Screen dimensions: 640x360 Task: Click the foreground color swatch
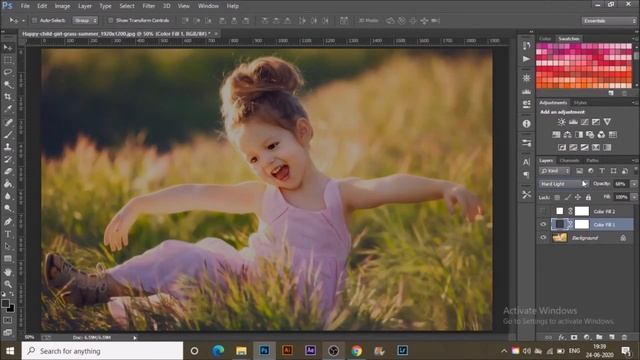click(x=5, y=303)
